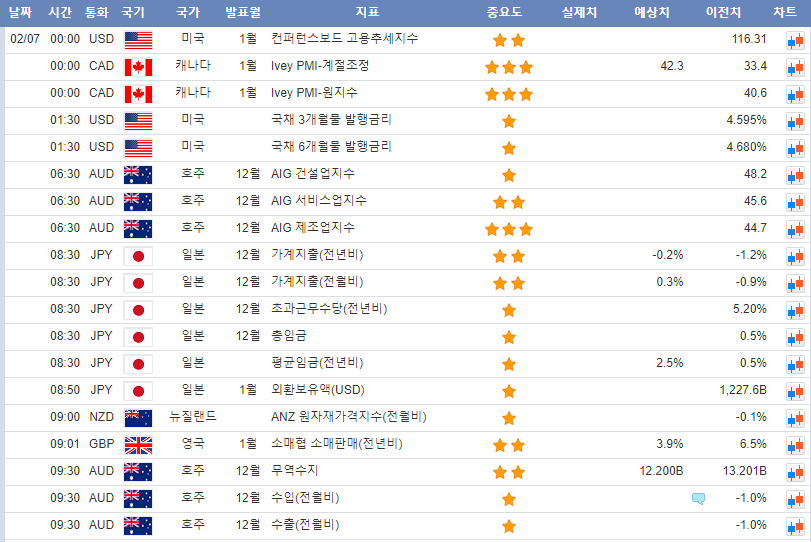This screenshot has height=542, width=811.
Task: Click the comment bubble in 수입(전월비) row
Action: click(698, 498)
